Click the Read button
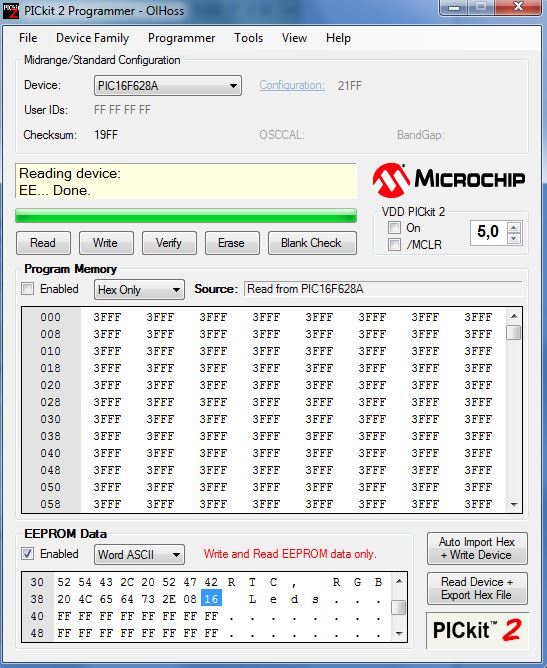 tap(43, 243)
